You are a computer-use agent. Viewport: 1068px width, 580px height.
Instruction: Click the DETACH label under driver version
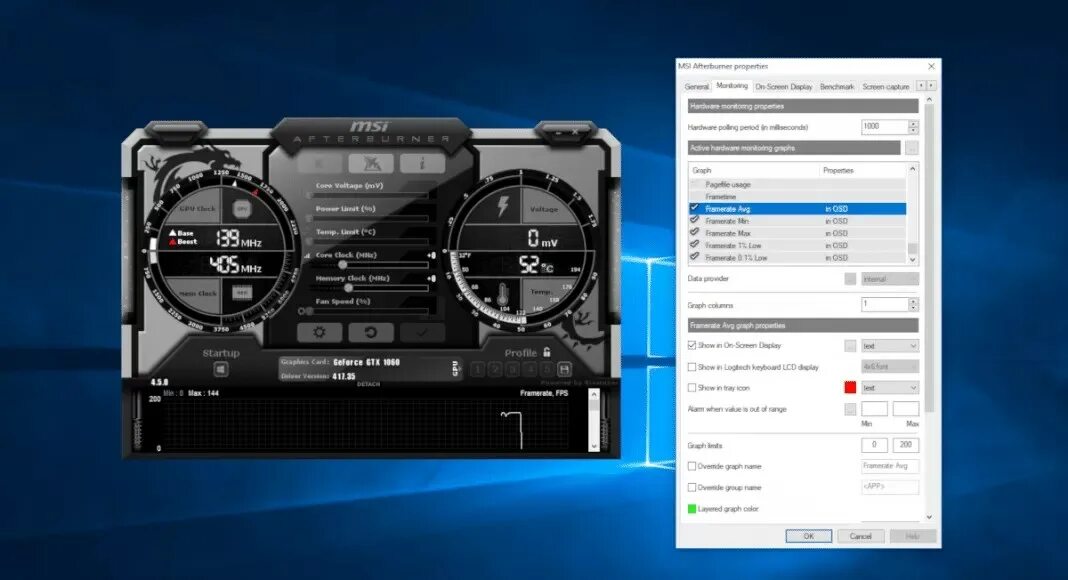click(x=368, y=385)
